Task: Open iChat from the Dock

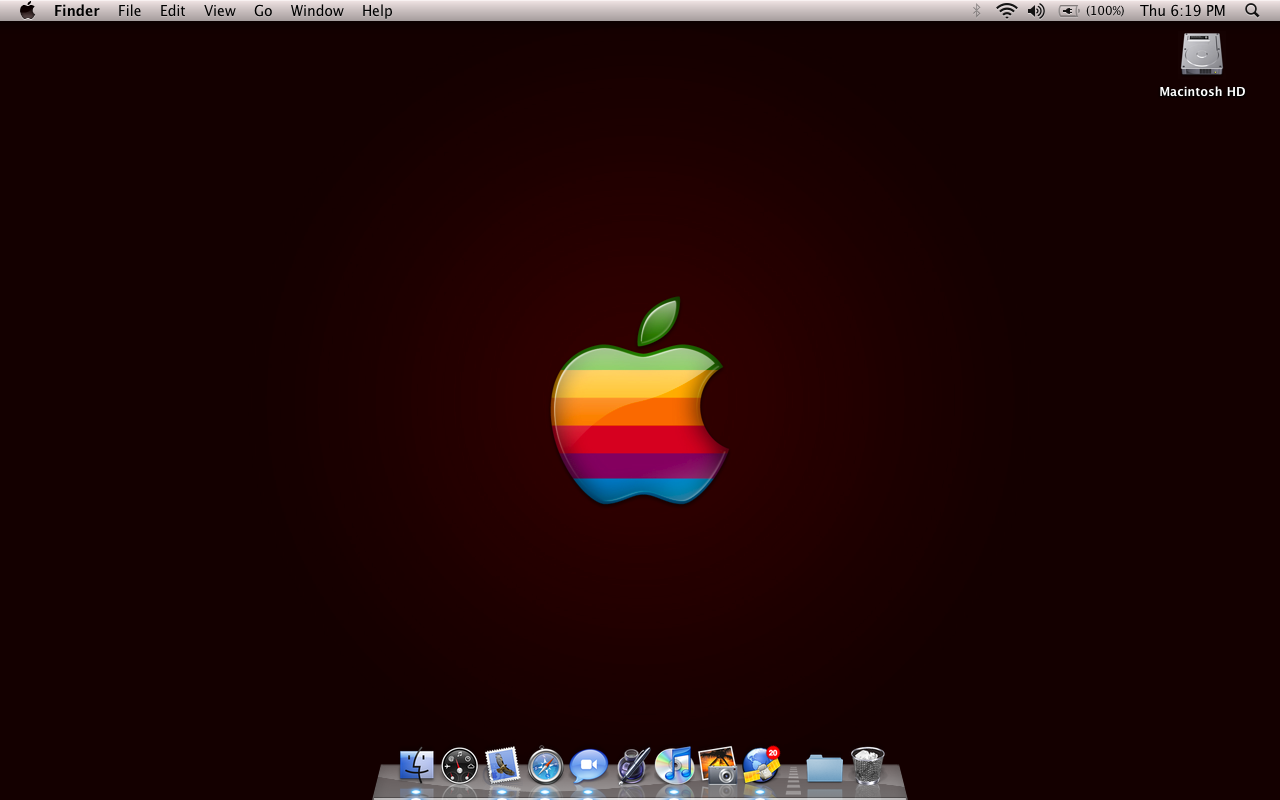Action: [x=589, y=765]
